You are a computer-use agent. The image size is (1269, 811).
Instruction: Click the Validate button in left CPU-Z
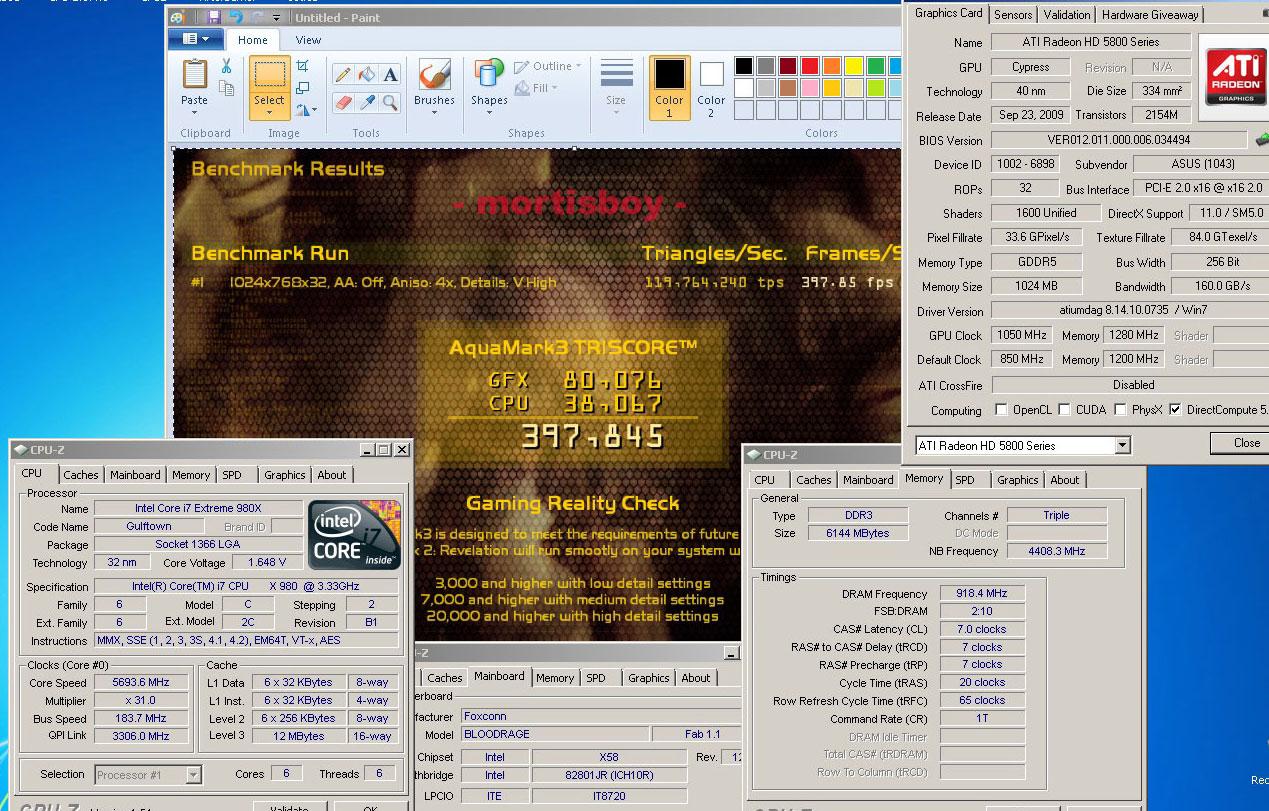pyautogui.click(x=290, y=806)
